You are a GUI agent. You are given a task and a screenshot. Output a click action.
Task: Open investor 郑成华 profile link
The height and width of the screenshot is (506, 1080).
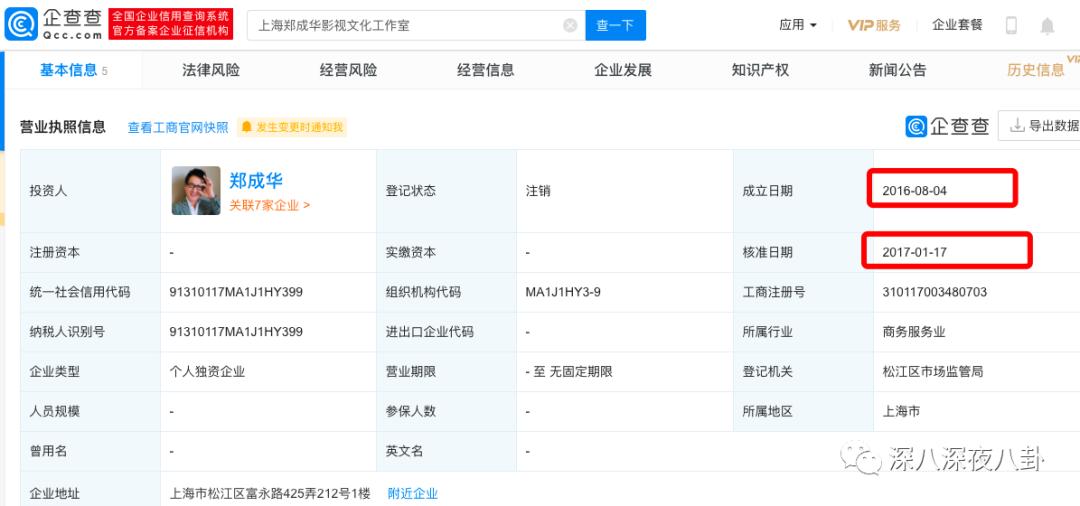click(x=256, y=180)
